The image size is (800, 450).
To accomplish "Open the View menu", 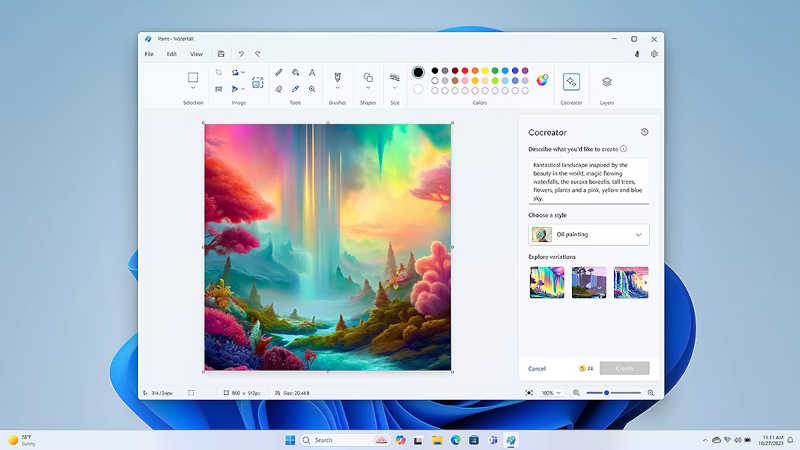I will (196, 54).
